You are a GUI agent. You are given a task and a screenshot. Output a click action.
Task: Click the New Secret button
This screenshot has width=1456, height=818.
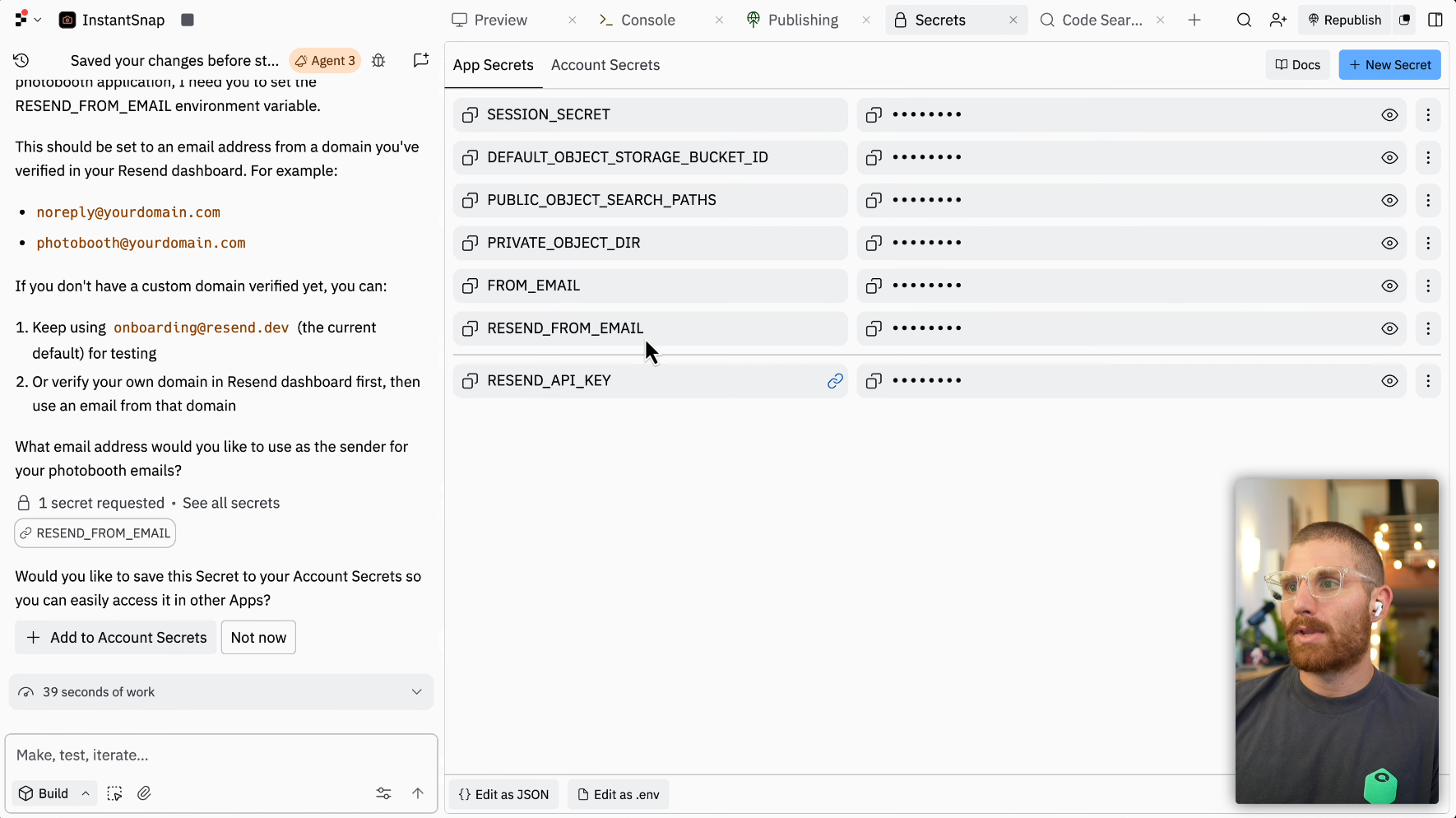1389,65
